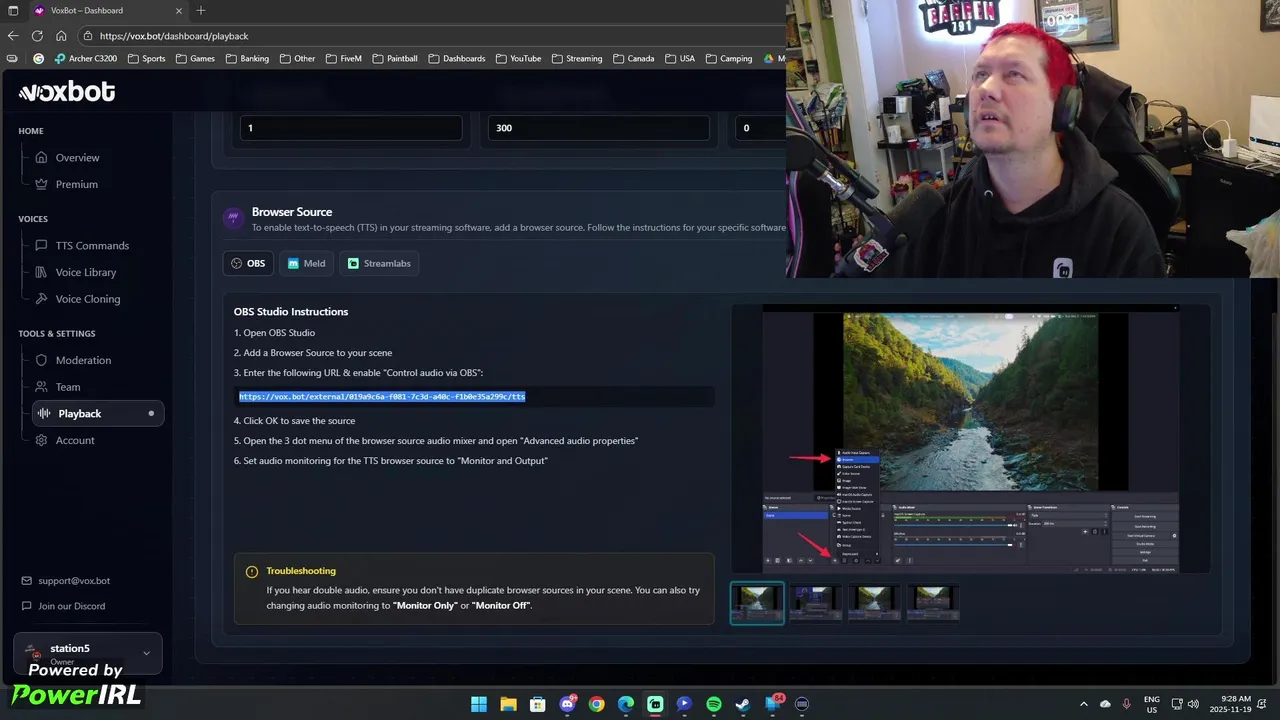Click the highlighted vox.bot TTS URL

click(382, 397)
